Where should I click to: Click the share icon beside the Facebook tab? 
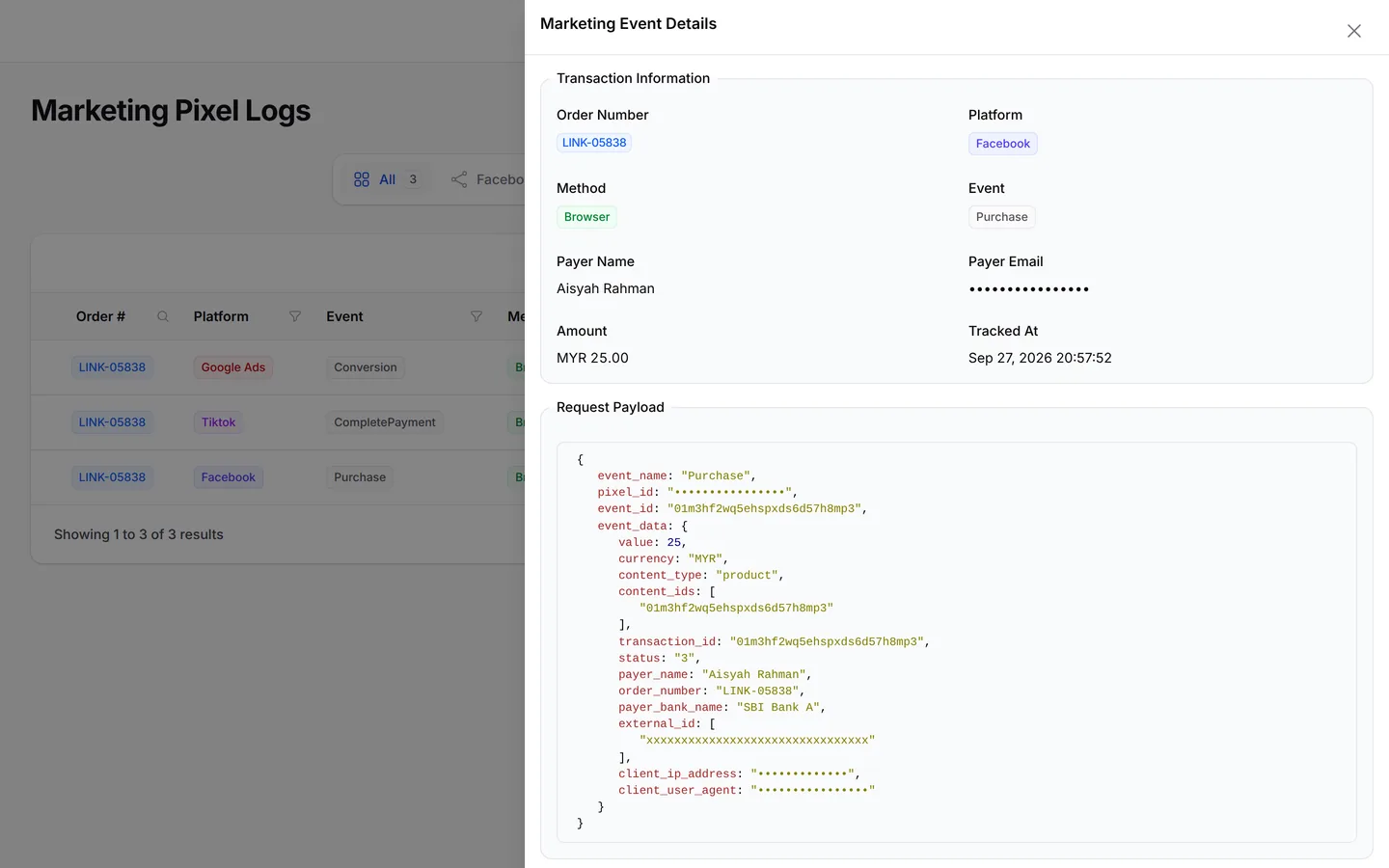459,179
